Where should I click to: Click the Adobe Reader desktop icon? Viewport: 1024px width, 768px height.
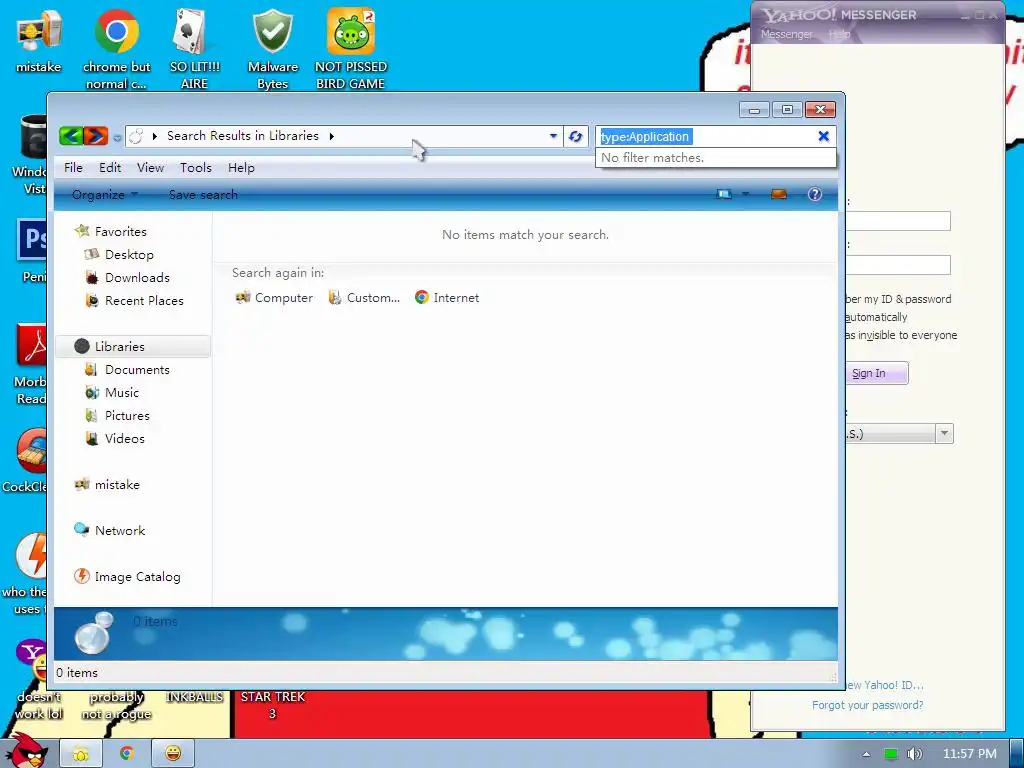pos(31,362)
